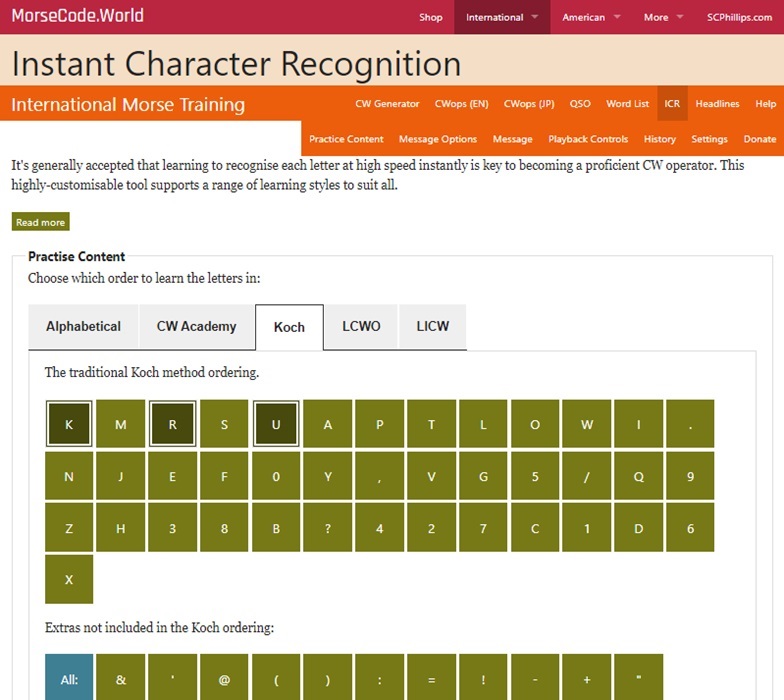Select the N letter tile
The width and height of the screenshot is (784, 700).
coord(69,476)
